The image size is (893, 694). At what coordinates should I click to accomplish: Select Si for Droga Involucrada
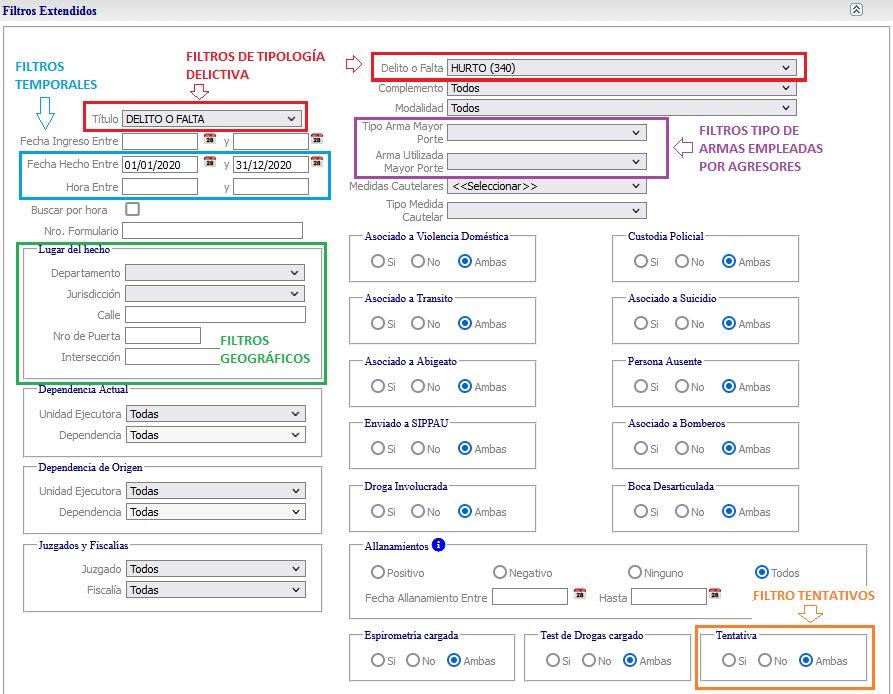[377, 511]
